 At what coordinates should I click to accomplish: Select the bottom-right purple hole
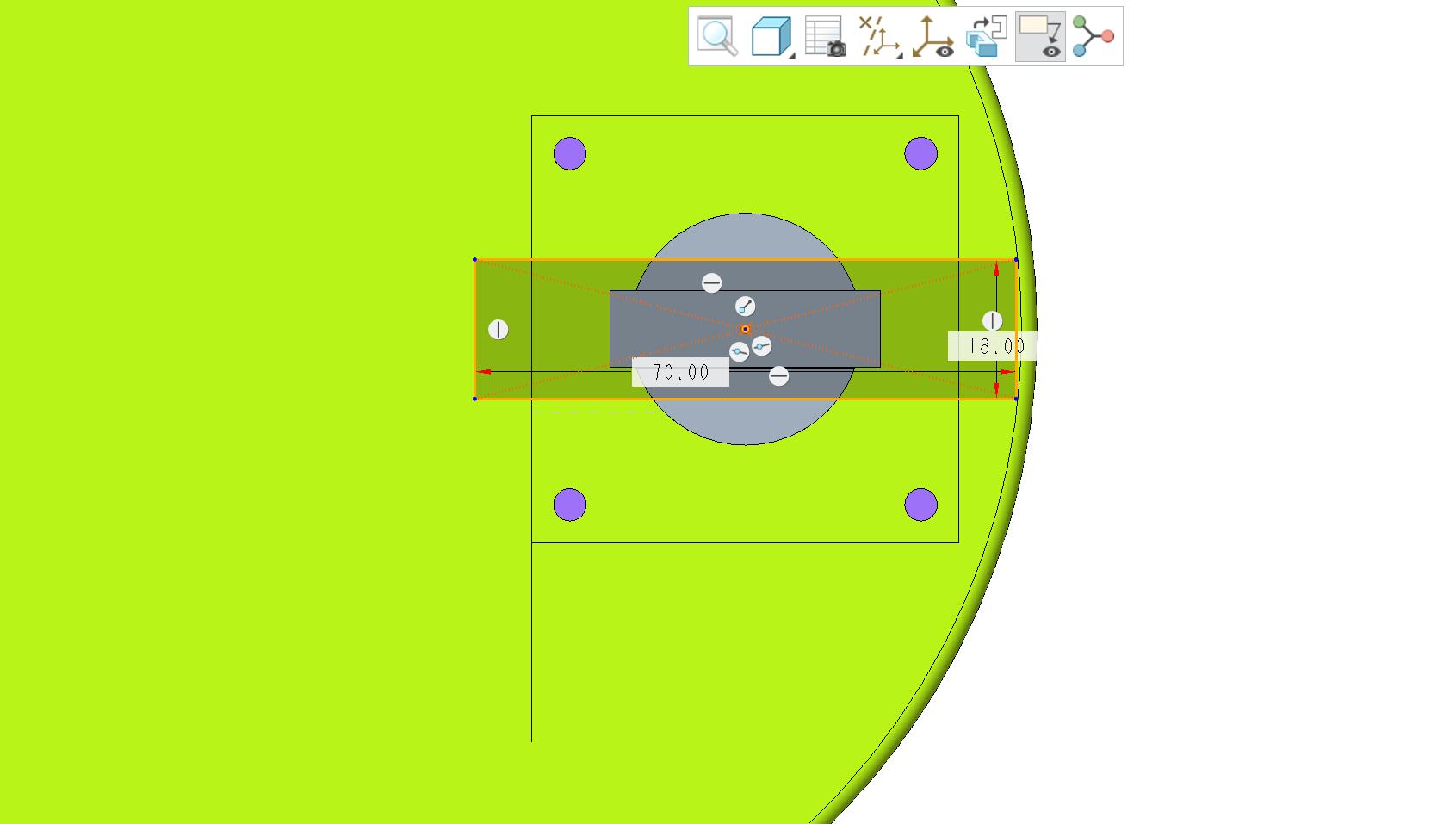(x=921, y=505)
